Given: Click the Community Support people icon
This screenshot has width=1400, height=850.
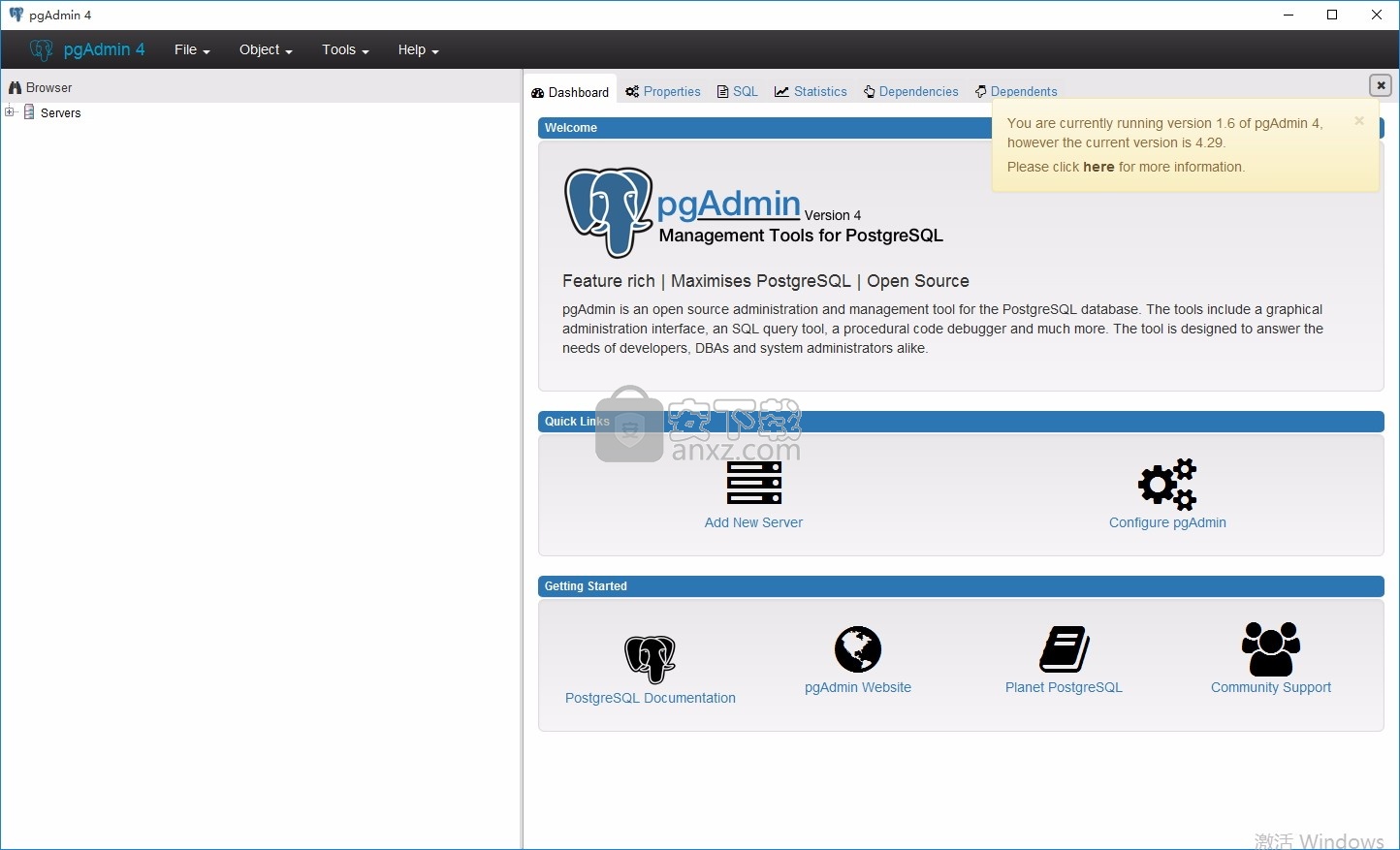Looking at the screenshot, I should pyautogui.click(x=1271, y=648).
